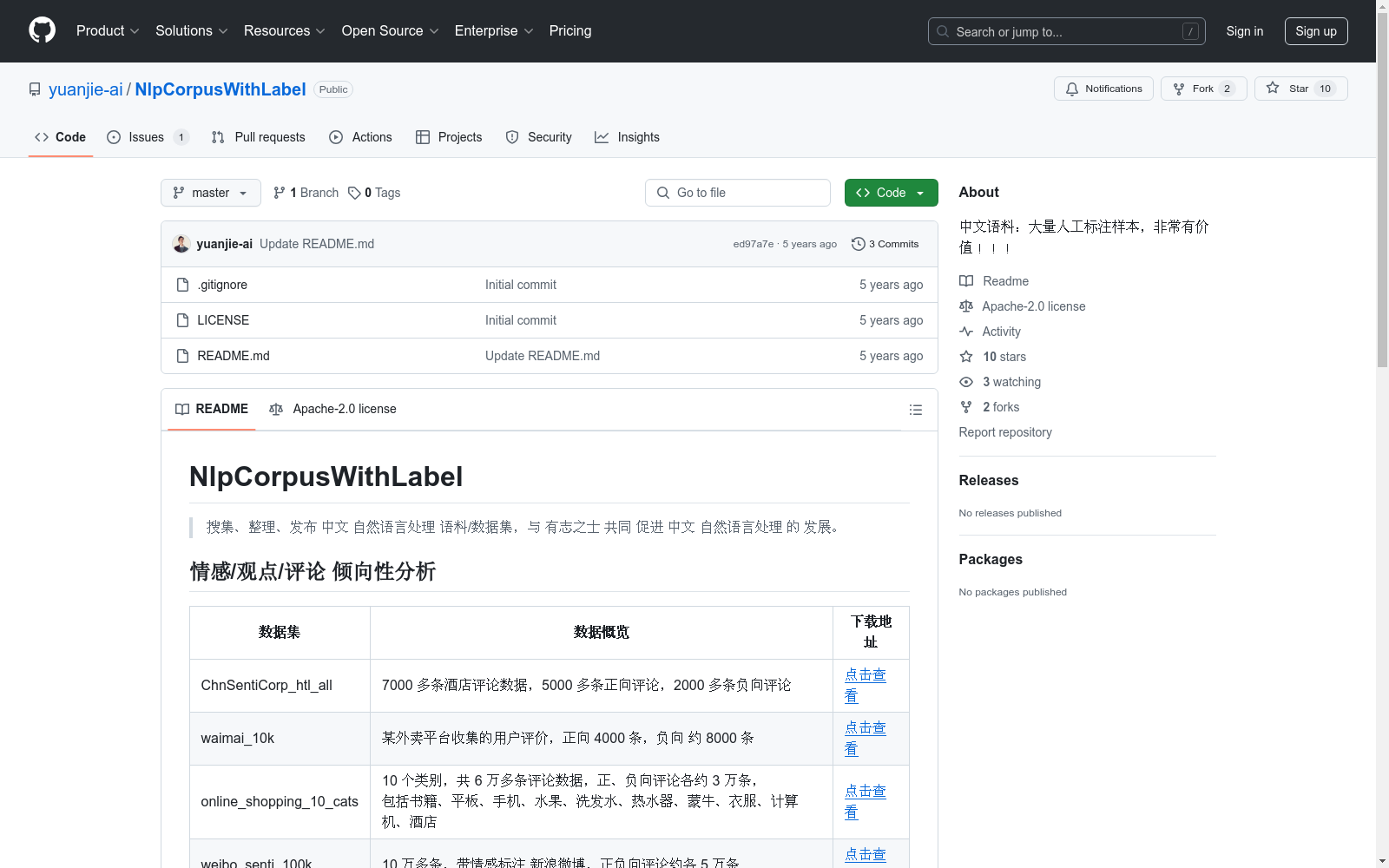Click the Sign in link
The height and width of the screenshot is (868, 1389).
tap(1244, 31)
